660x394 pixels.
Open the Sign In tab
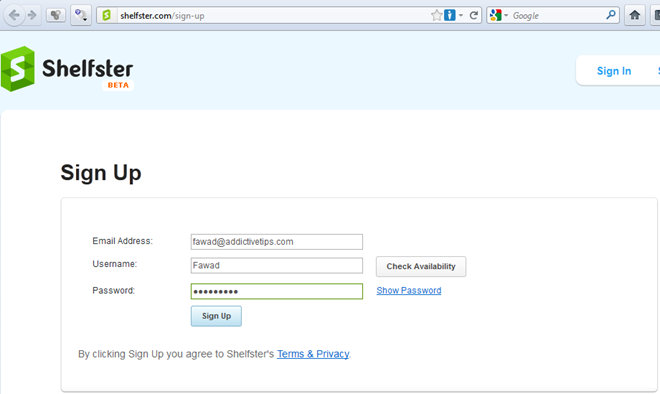[614, 71]
